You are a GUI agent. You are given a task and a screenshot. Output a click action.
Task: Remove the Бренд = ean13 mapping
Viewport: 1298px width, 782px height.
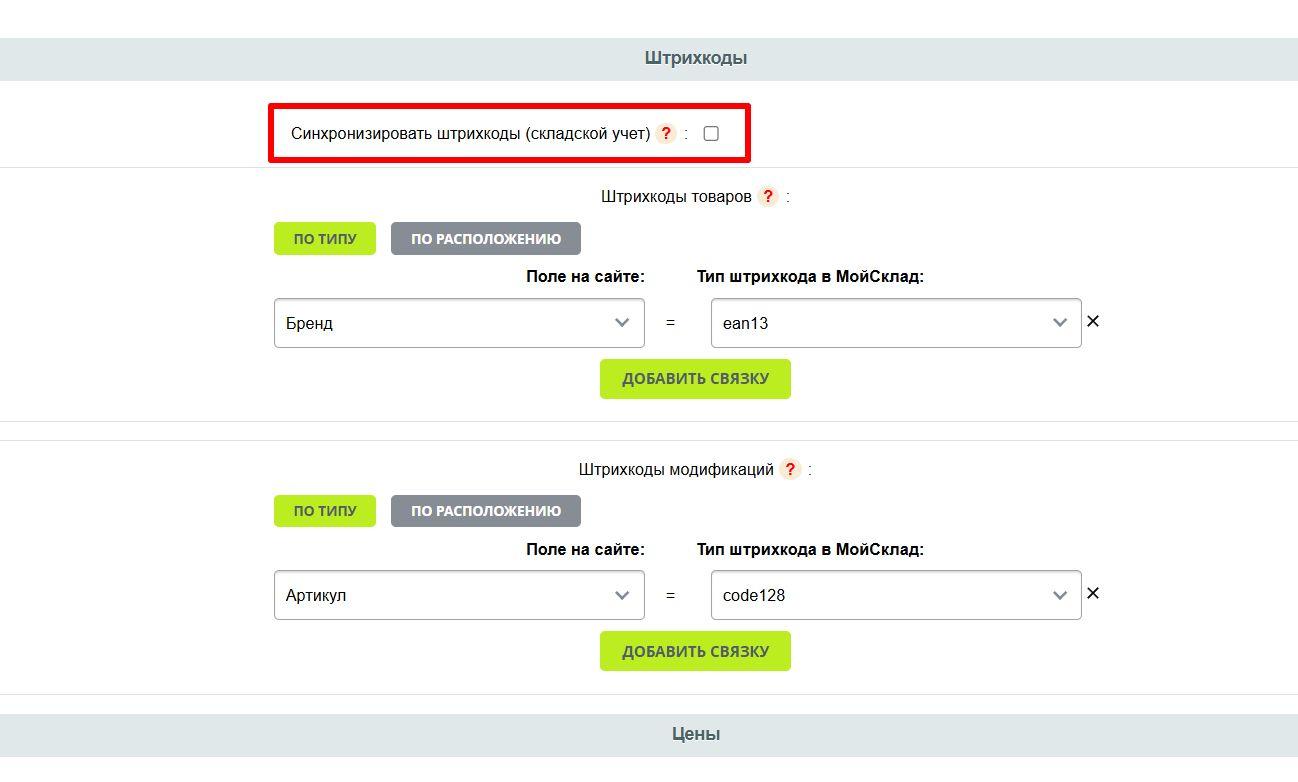point(1093,321)
